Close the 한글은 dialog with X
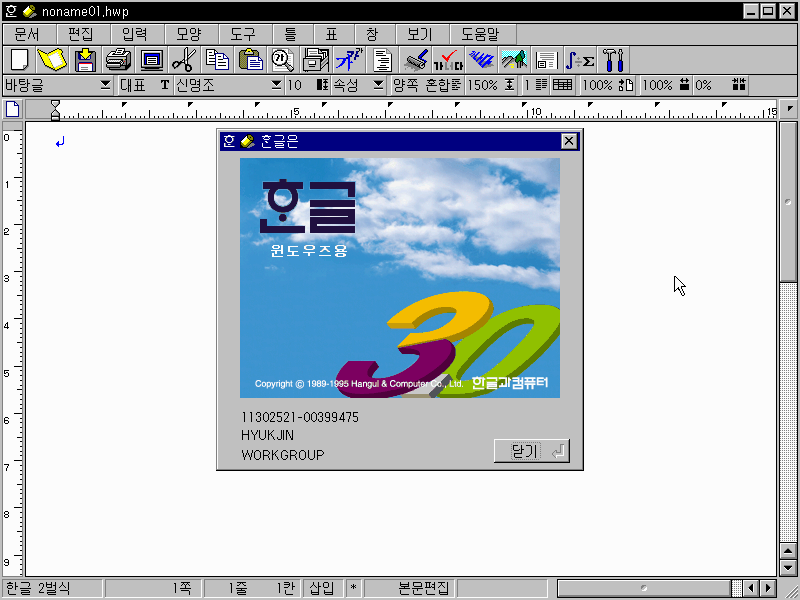This screenshot has width=800, height=600. 569,141
